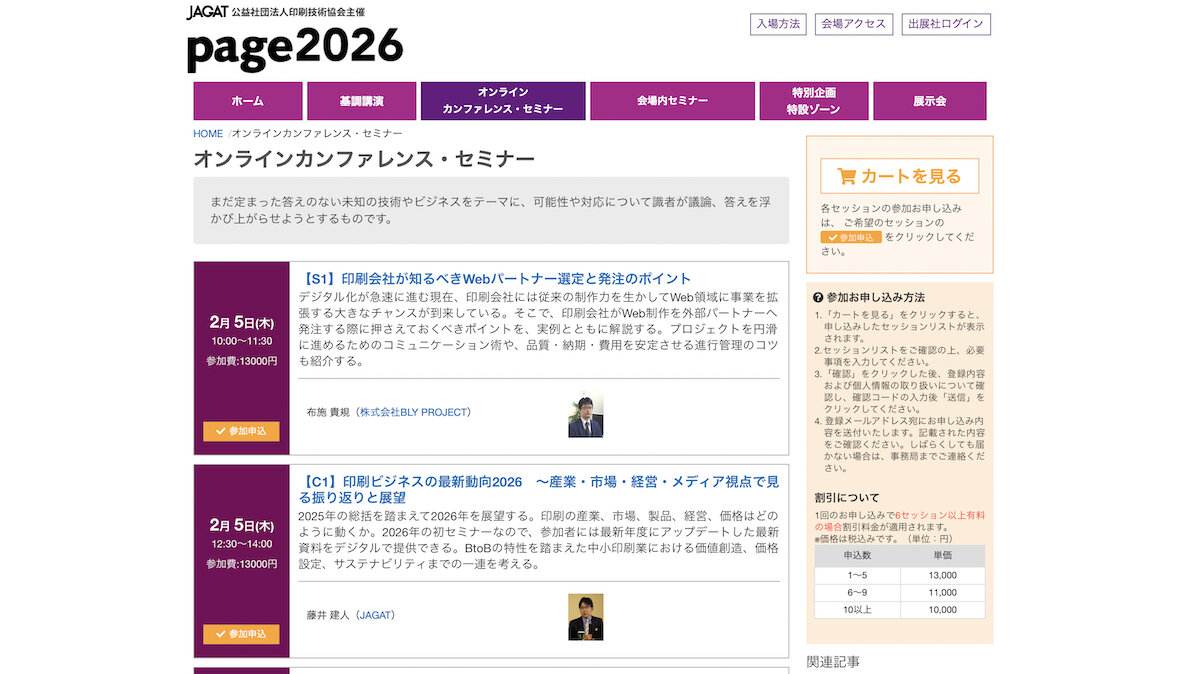Click 出展社ログイン button
1200x674 pixels.
click(945, 24)
